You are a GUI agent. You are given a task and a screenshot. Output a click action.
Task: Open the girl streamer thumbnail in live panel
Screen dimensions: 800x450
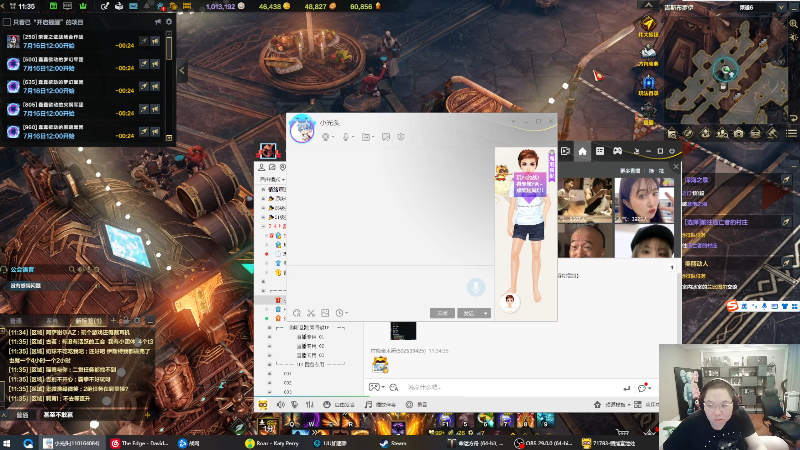tap(644, 200)
